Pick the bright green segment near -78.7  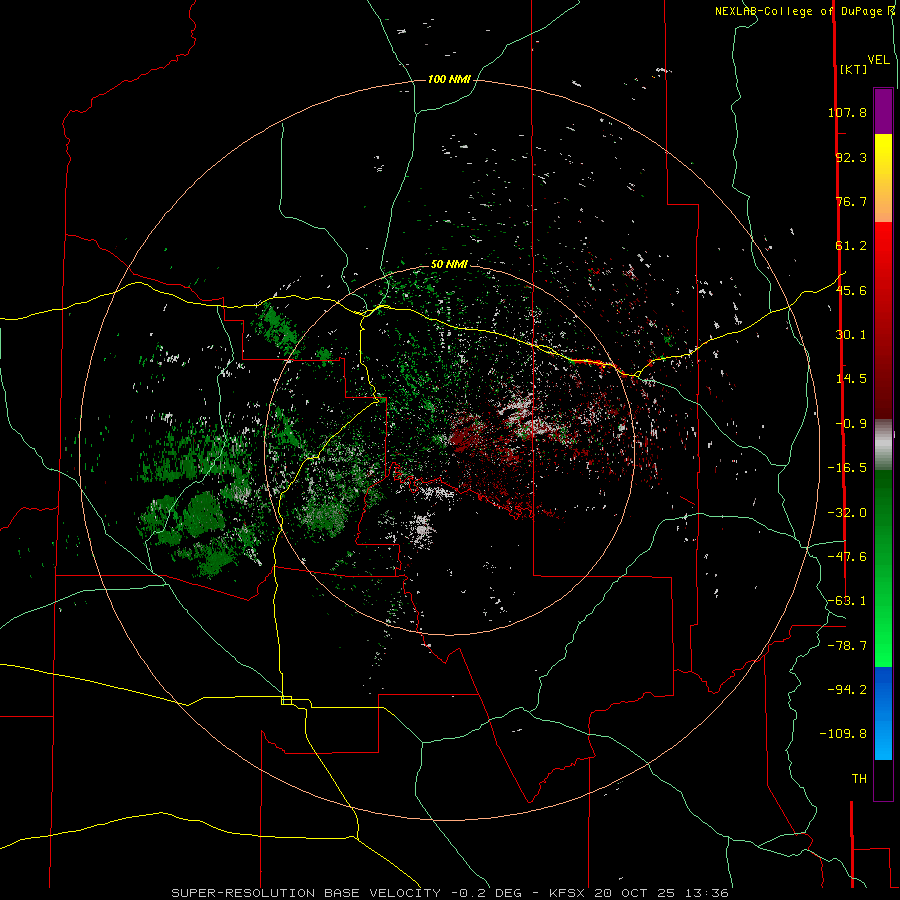click(883, 646)
